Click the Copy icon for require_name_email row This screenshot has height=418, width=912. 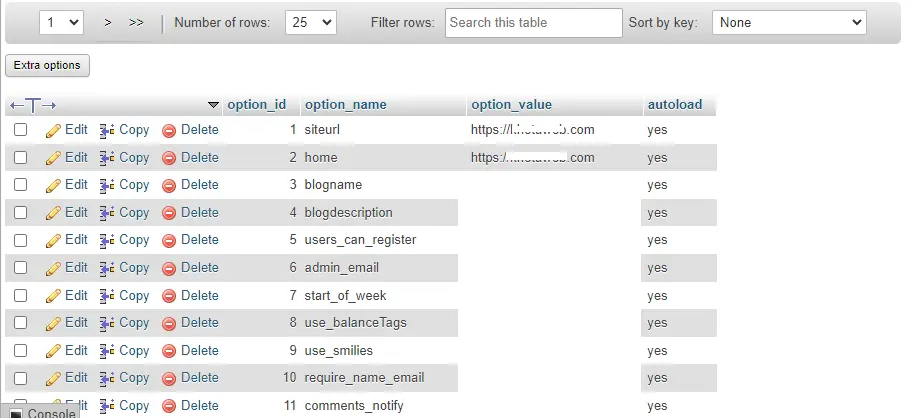point(108,378)
